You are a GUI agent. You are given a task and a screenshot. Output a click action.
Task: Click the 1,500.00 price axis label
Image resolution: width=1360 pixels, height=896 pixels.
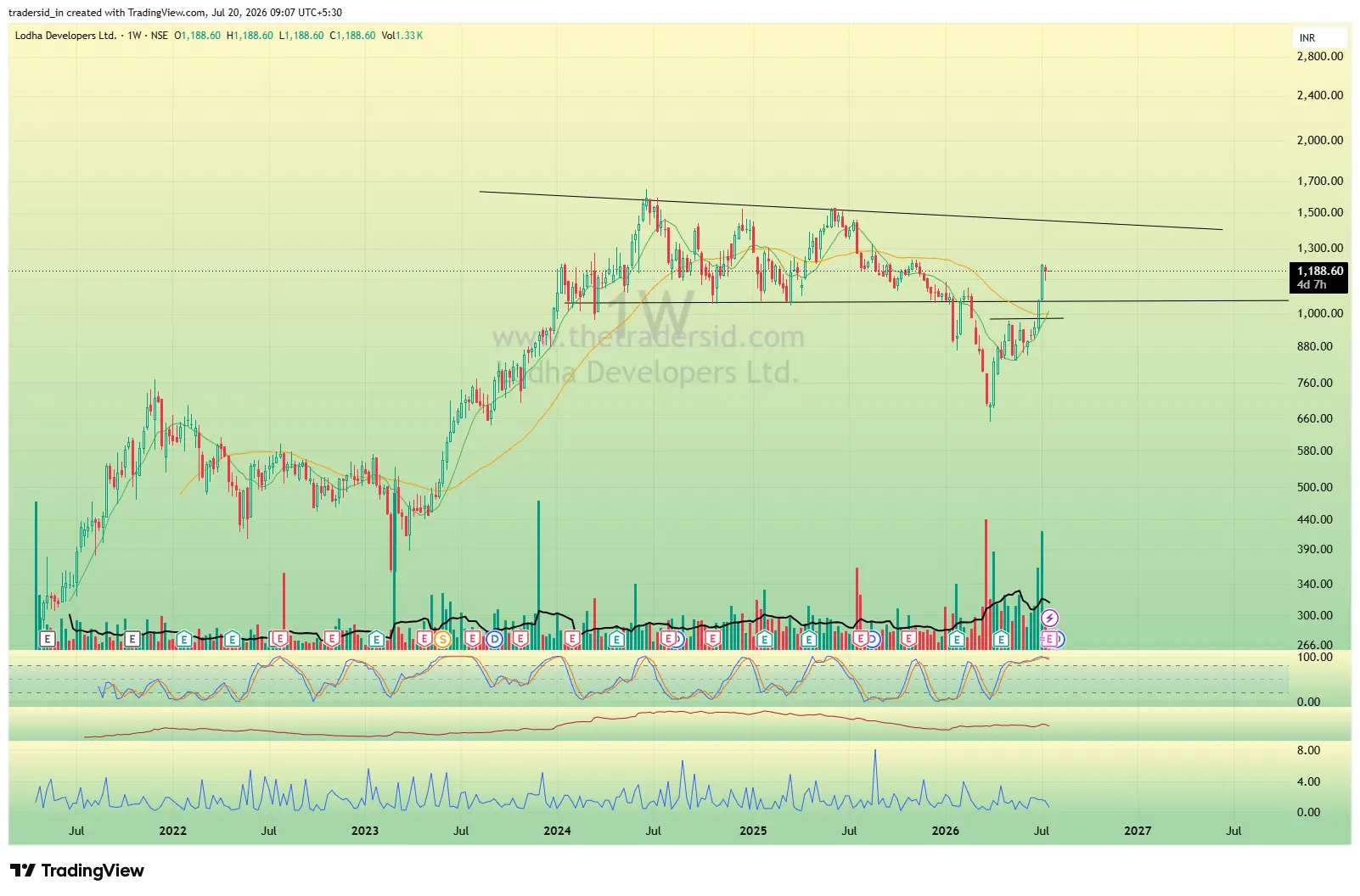pyautogui.click(x=1320, y=212)
